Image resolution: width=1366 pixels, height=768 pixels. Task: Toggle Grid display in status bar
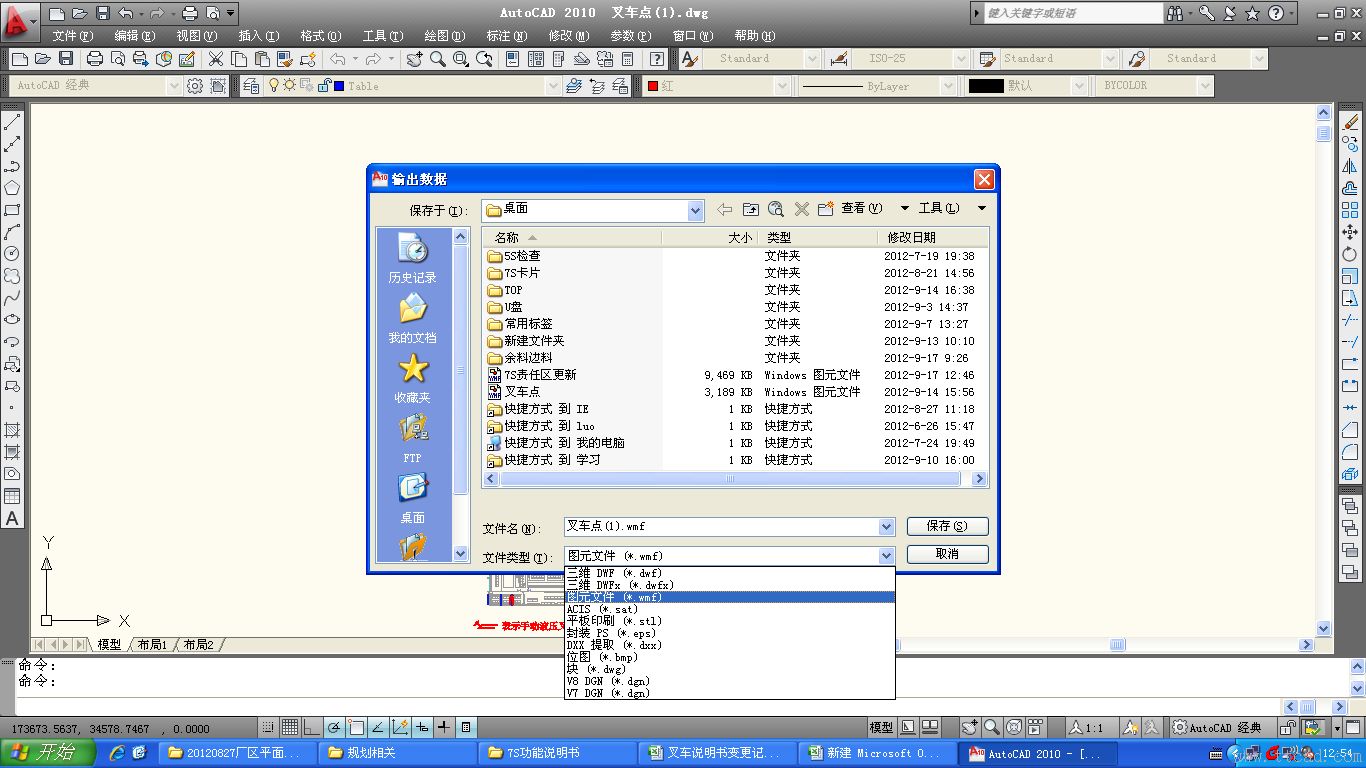pyautogui.click(x=290, y=727)
